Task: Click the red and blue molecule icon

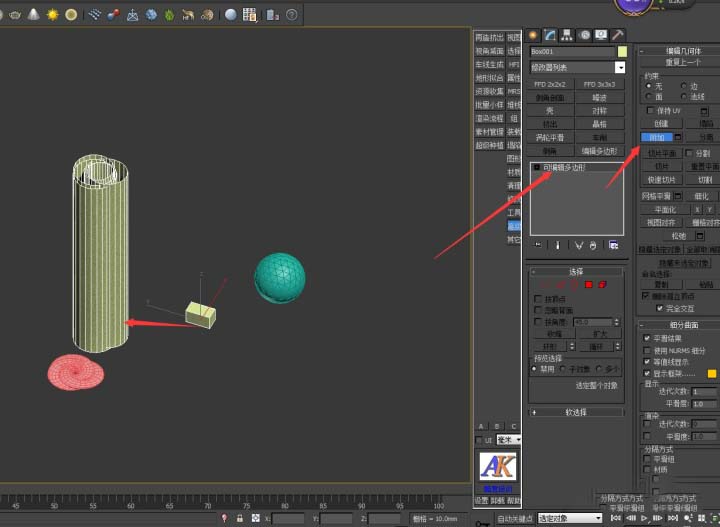Action: pyautogui.click(x=113, y=15)
